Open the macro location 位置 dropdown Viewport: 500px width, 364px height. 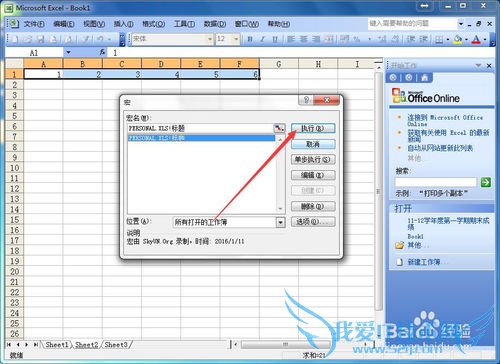281,222
